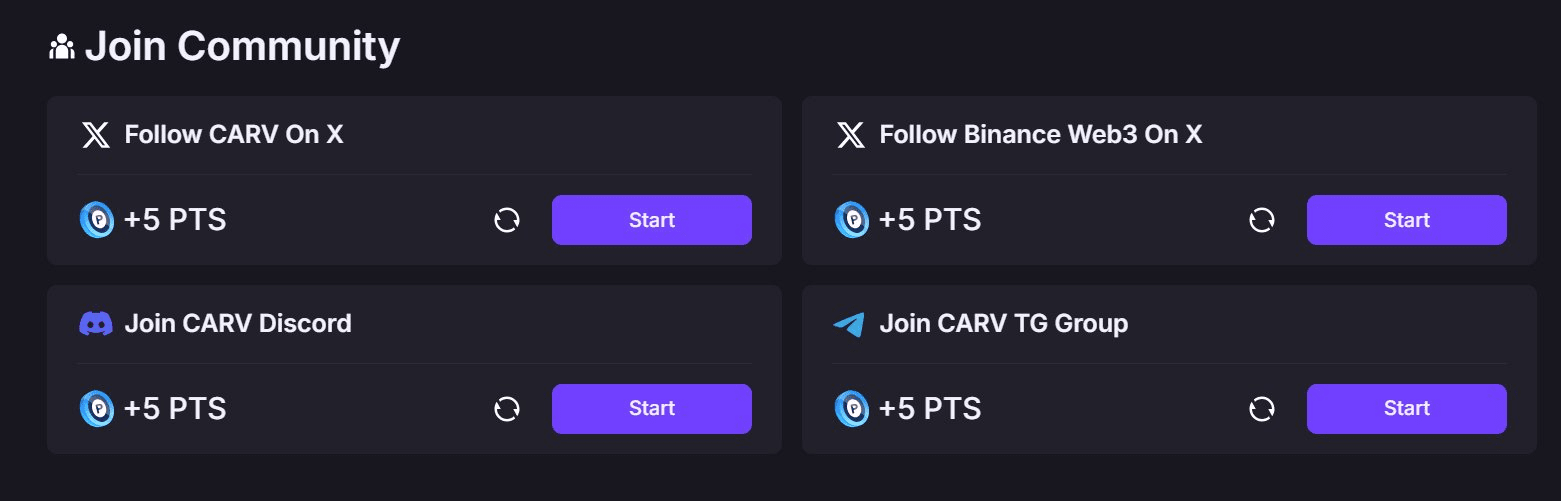This screenshot has height=501, width=1561.
Task: Click the points coin in CARV X card
Action: coord(97,220)
